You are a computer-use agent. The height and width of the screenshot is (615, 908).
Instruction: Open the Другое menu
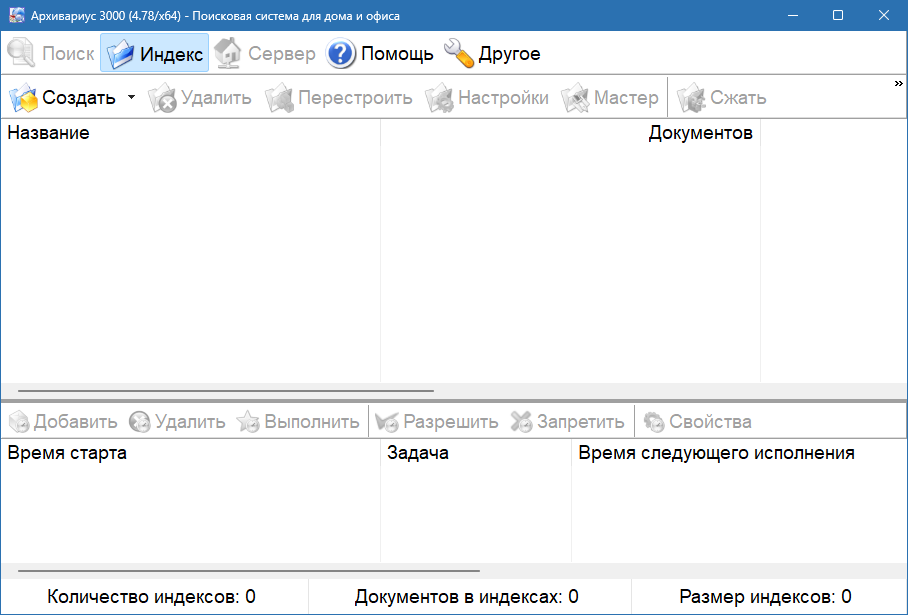point(492,53)
